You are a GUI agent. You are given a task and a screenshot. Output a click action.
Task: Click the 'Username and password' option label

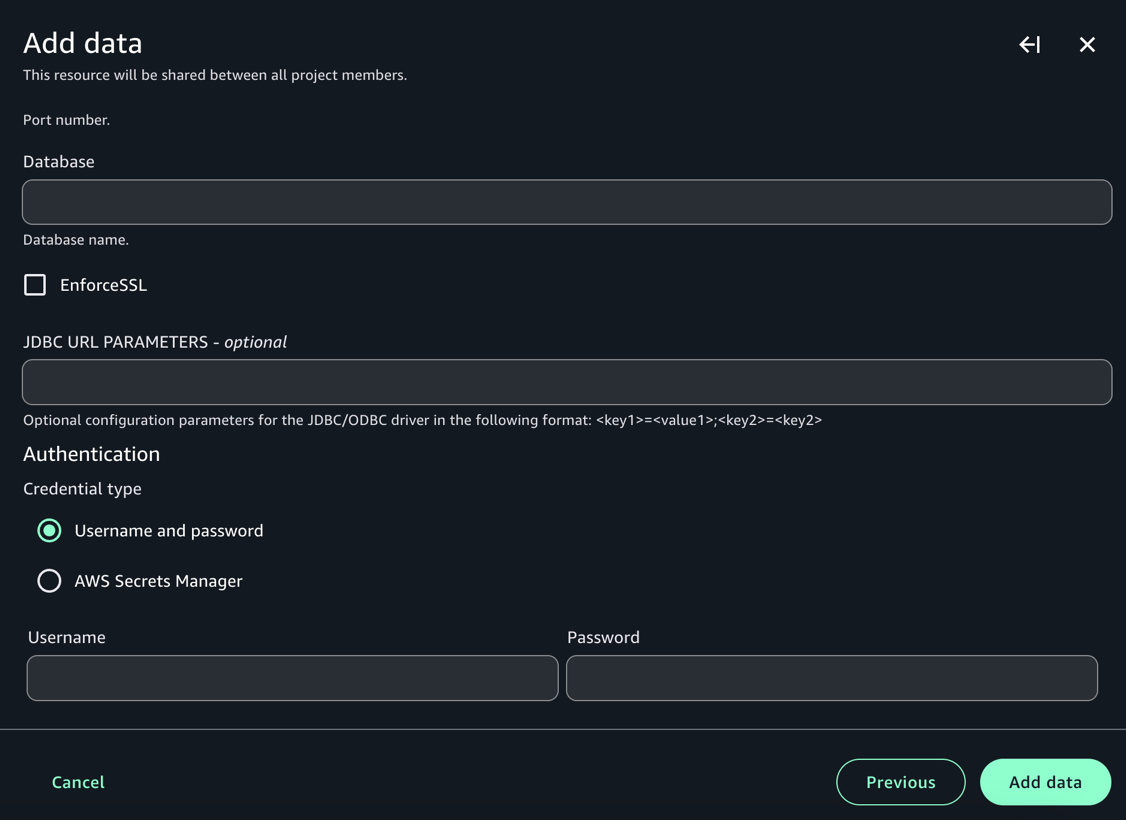coord(168,531)
